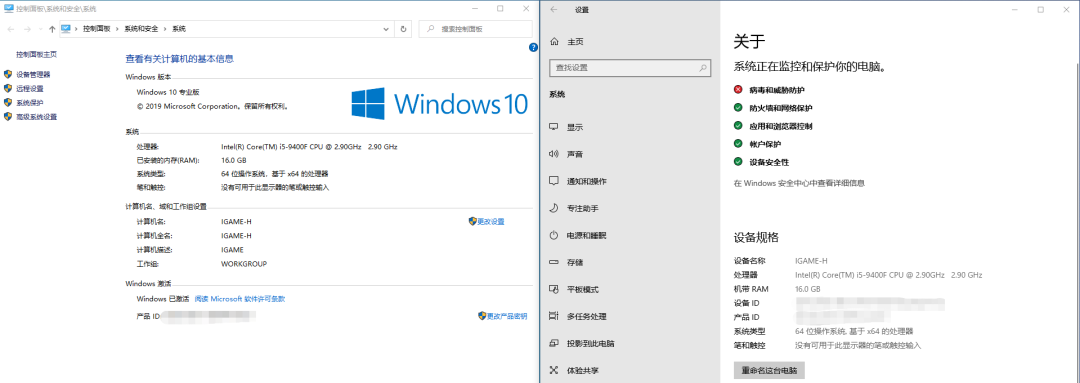
Task: Click red status icon for 病毒和威胁防护
Action: pyautogui.click(x=738, y=90)
